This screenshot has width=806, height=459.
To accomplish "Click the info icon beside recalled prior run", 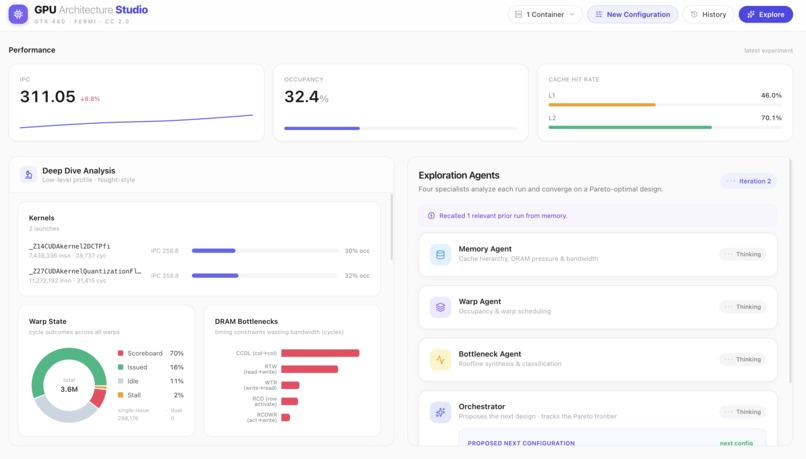I will (431, 216).
